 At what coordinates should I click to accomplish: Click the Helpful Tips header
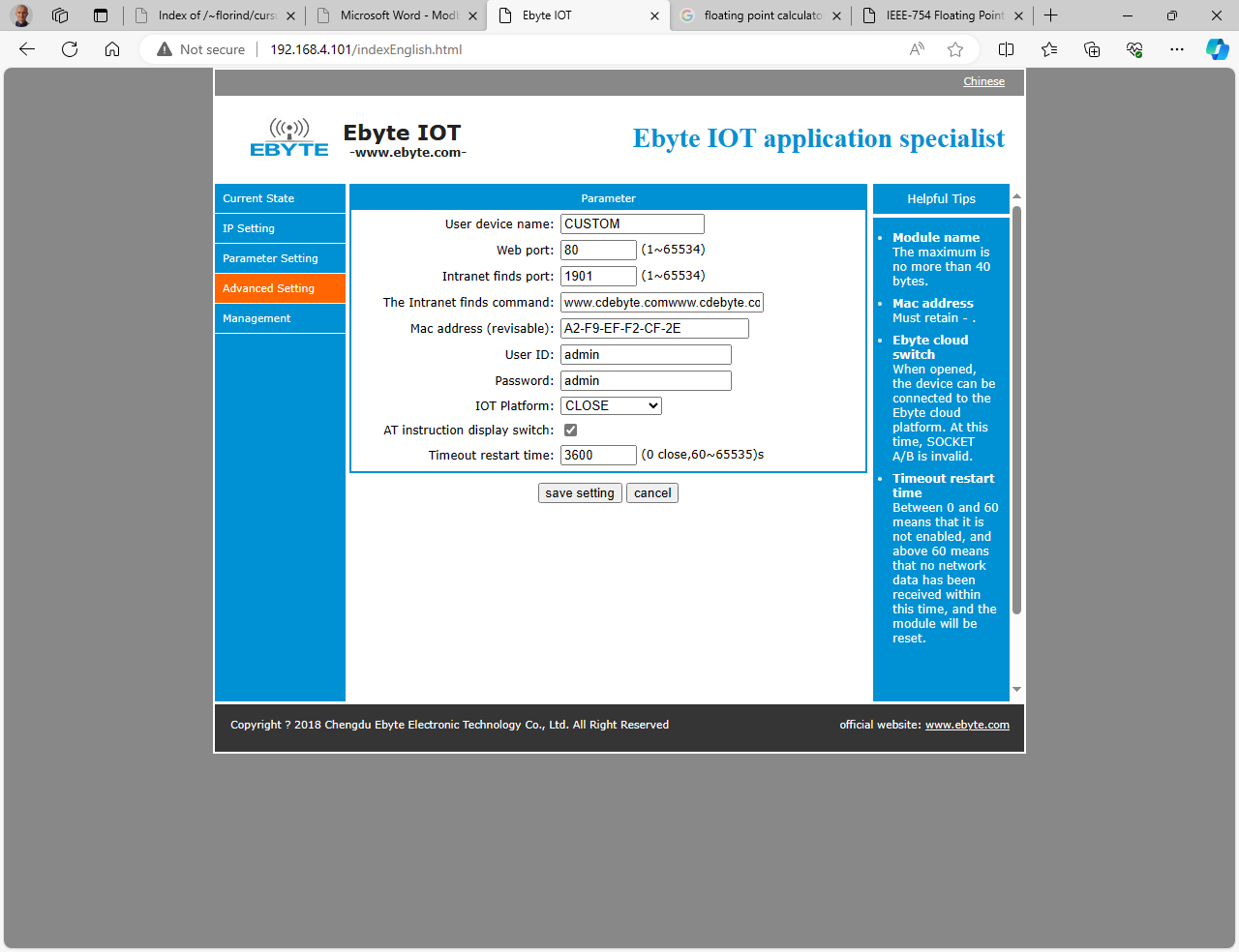[941, 199]
